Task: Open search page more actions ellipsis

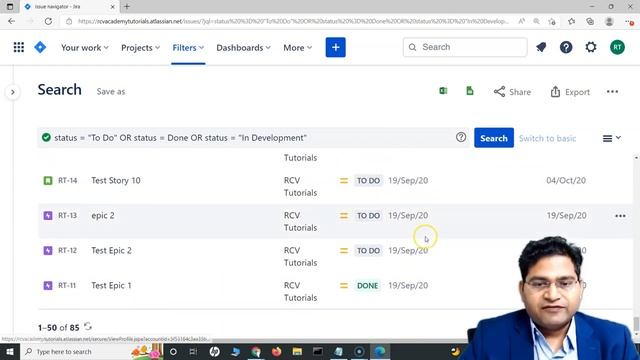Action: (x=612, y=92)
